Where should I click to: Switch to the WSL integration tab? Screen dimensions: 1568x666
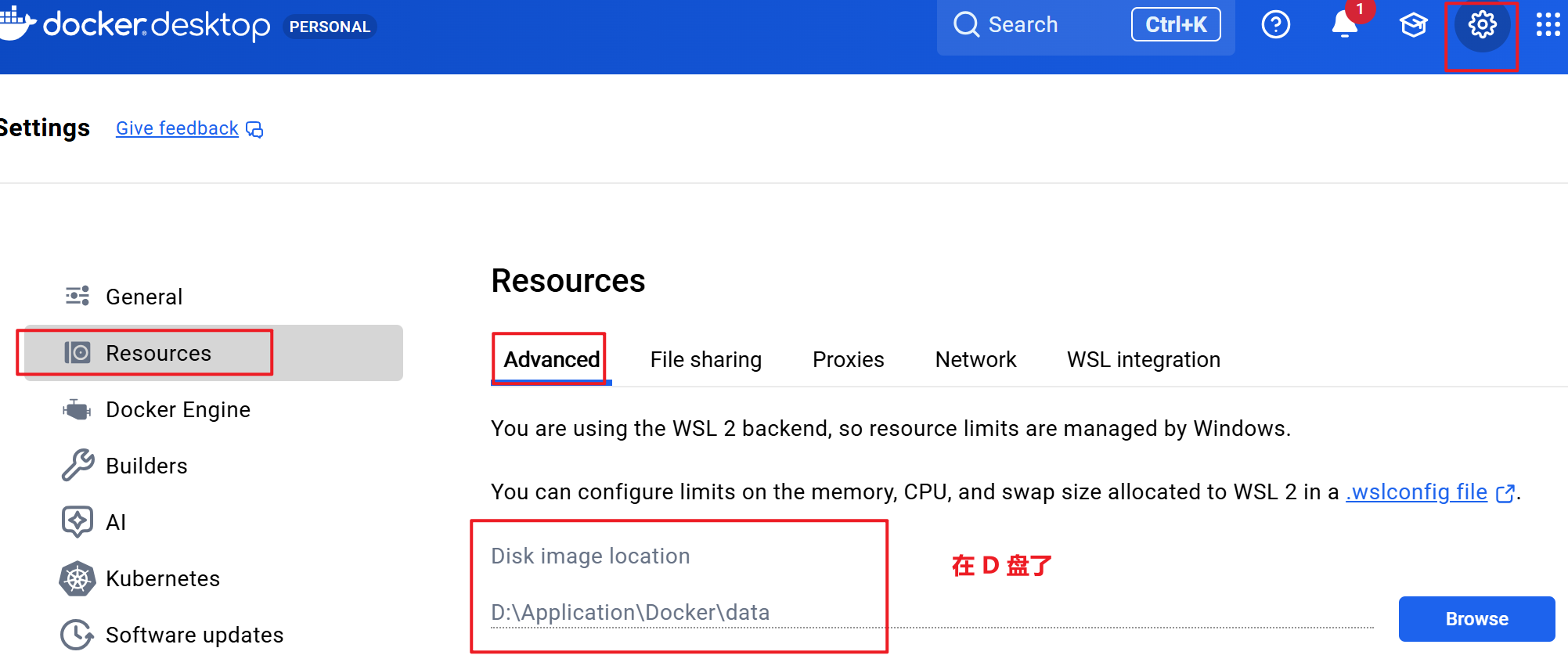(1143, 359)
